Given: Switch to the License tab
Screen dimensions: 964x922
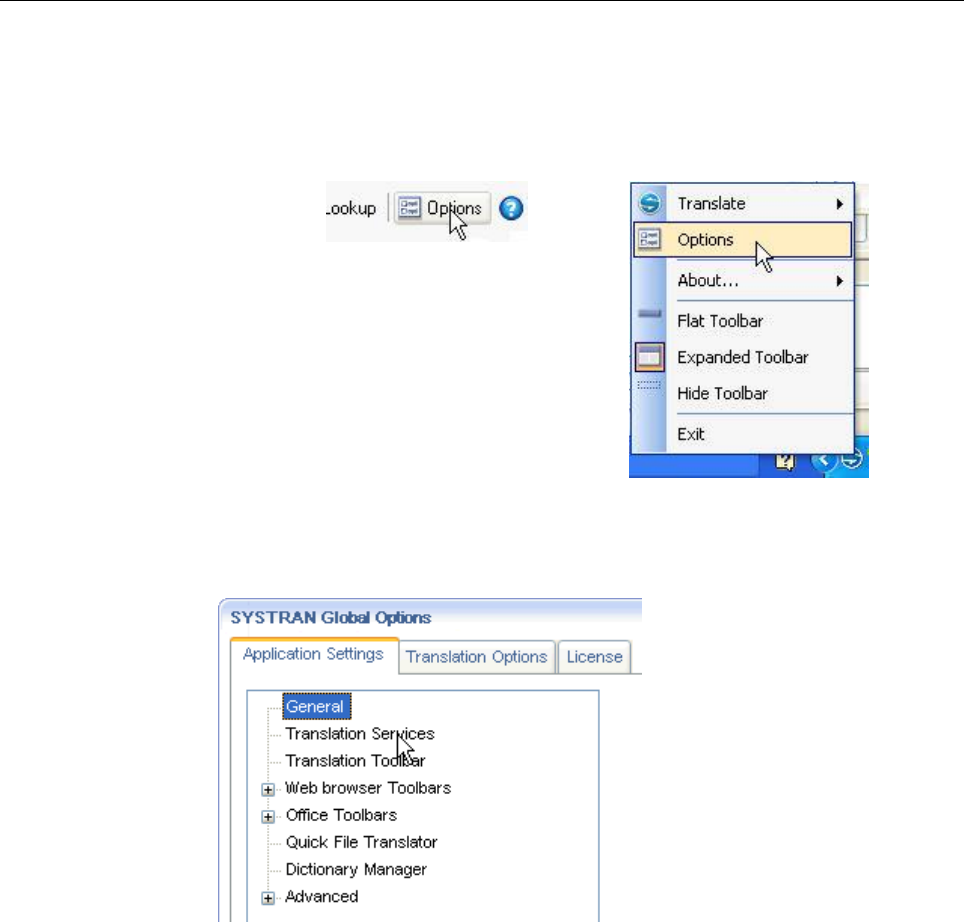Looking at the screenshot, I should click(595, 657).
